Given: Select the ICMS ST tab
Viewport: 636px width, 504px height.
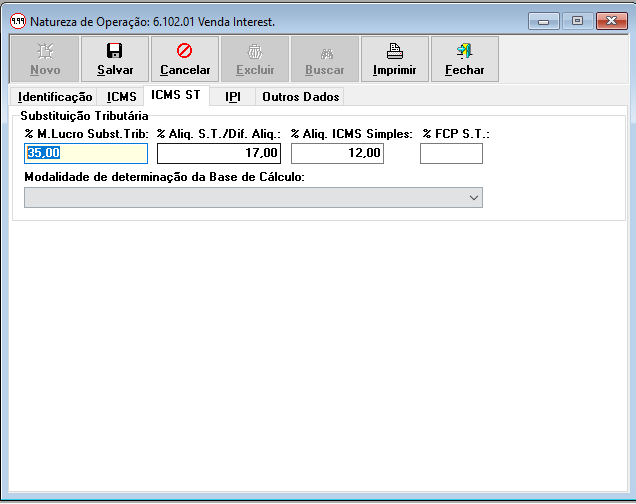Looking at the screenshot, I should (175, 96).
